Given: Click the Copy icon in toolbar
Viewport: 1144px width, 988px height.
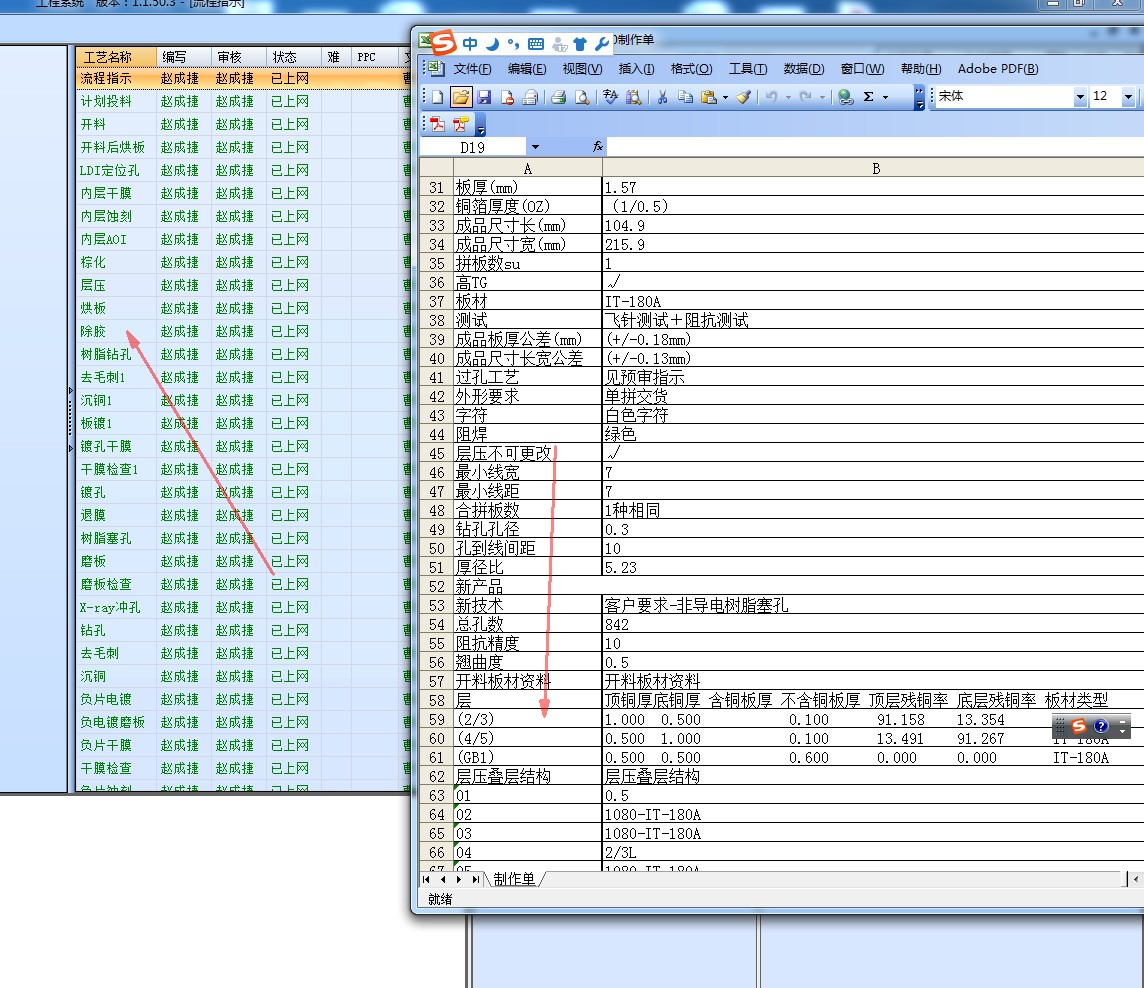Looking at the screenshot, I should click(685, 96).
